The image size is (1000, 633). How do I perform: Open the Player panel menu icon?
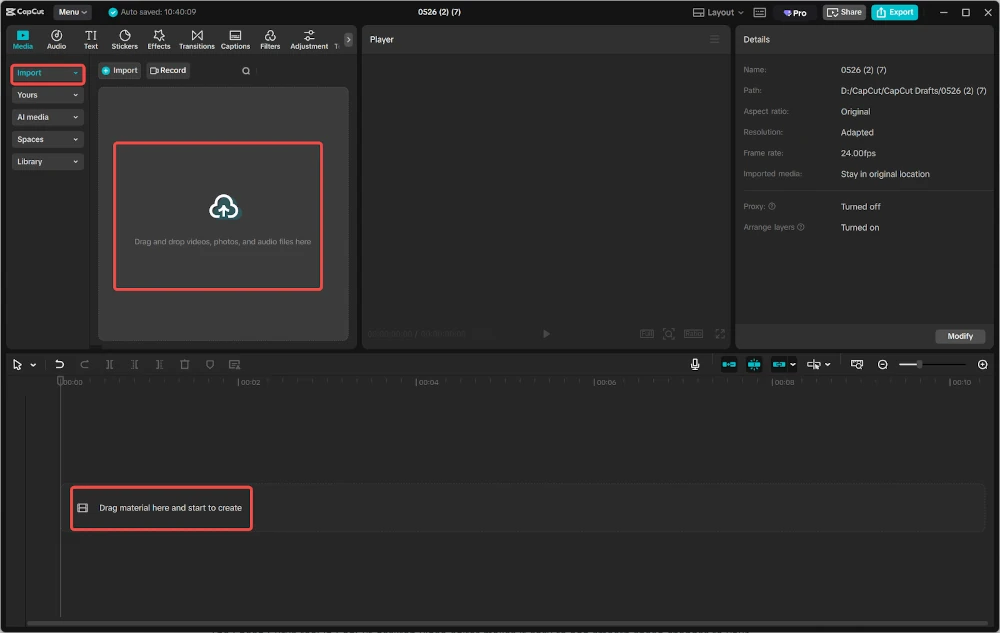coord(714,40)
